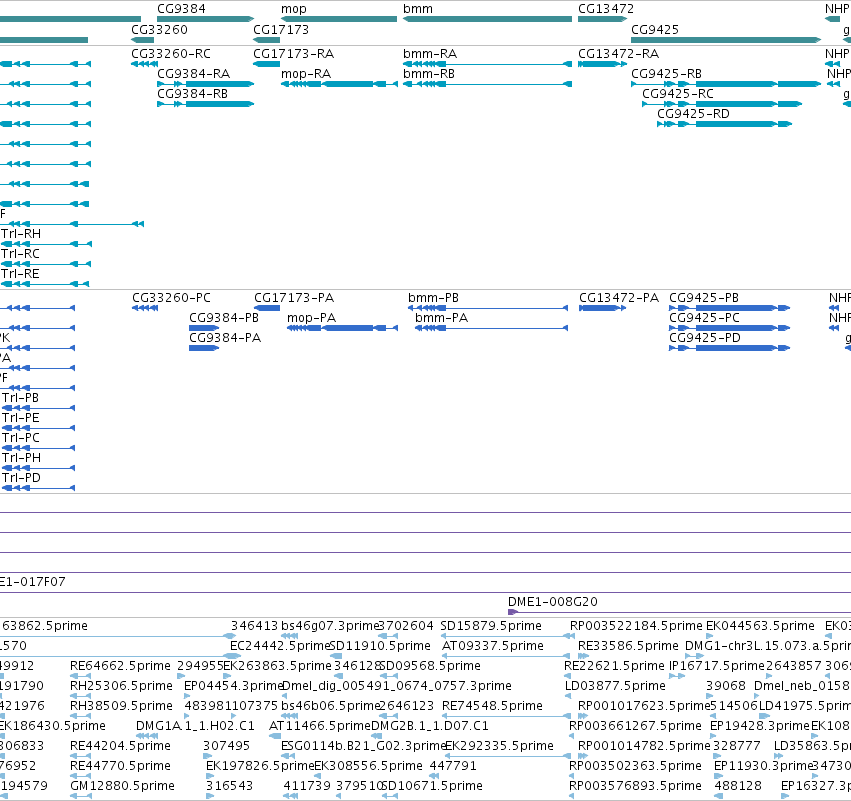Viewport: 851px width, 801px height.
Task: Click protein Trl-PE
Action: [x=21, y=418]
